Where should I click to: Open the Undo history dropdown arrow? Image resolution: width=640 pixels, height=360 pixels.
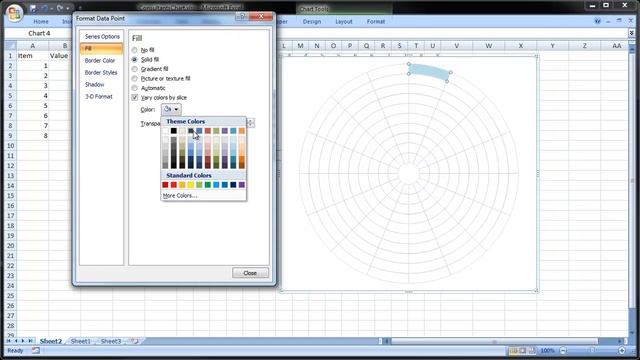pyautogui.click(x=52, y=9)
